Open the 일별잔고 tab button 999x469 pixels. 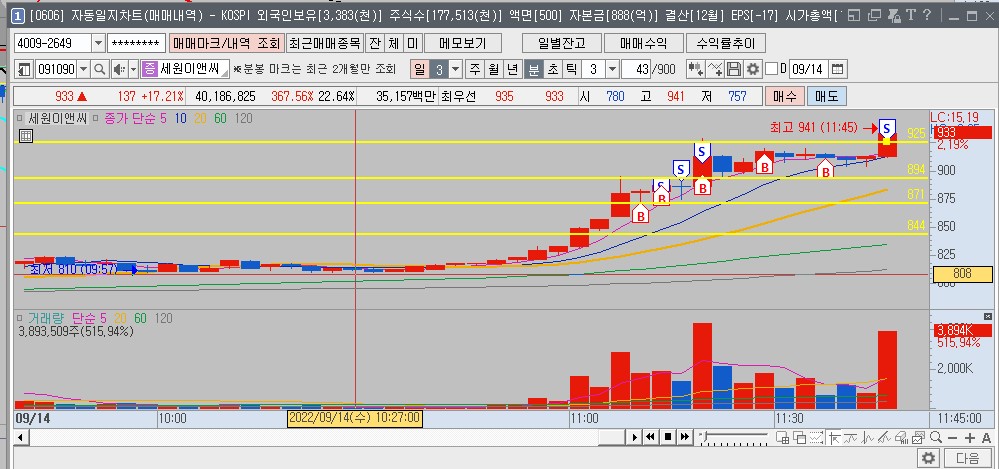[561, 43]
